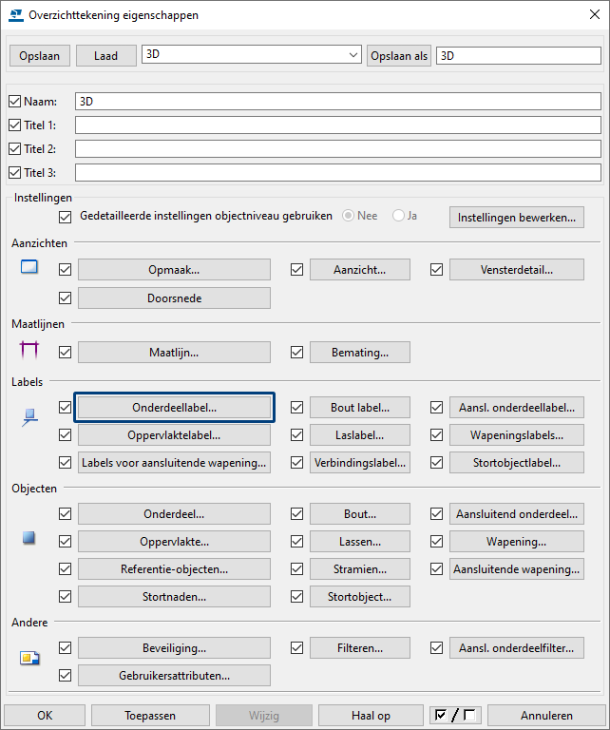This screenshot has width=610, height=730.
Task: Select the Ja radio button
Action: 399,216
